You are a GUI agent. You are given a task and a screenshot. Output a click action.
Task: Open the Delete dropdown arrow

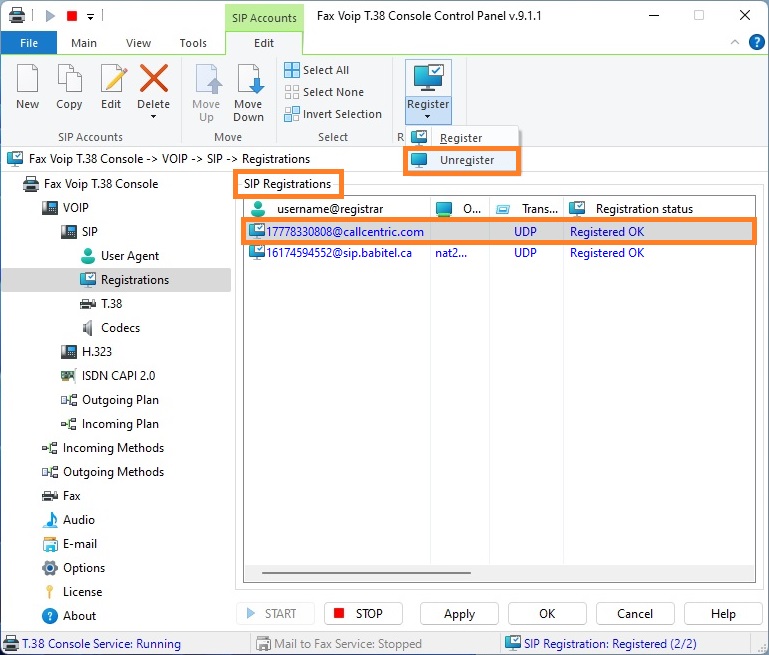pyautogui.click(x=154, y=117)
